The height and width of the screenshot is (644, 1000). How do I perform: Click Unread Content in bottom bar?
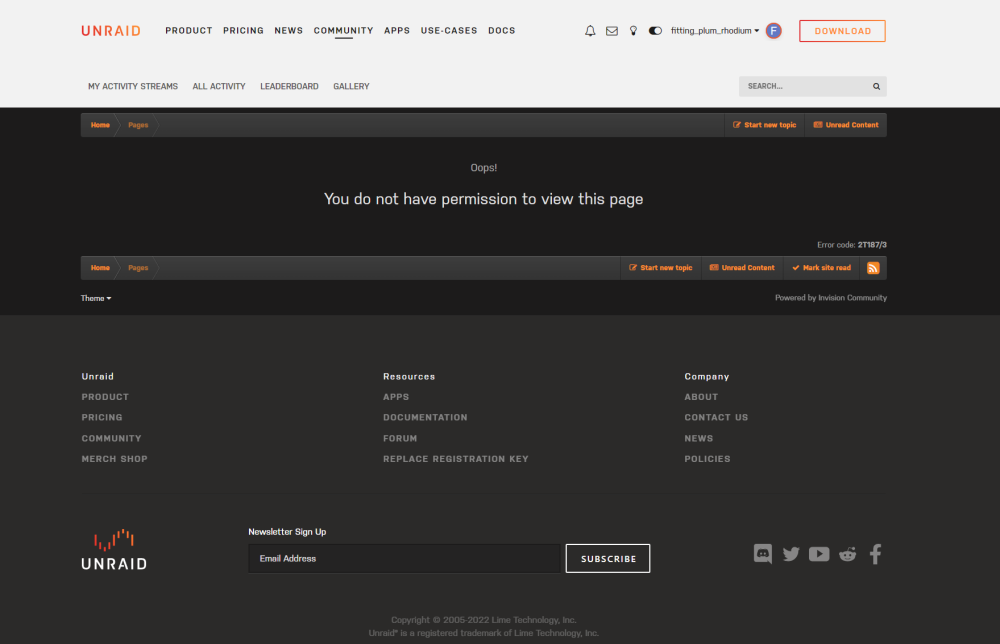pos(742,268)
